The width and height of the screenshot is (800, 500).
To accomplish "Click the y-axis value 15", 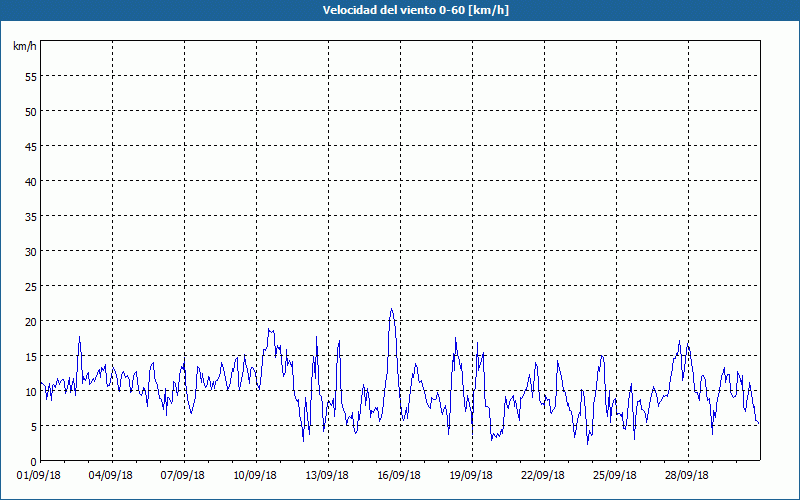I will pyautogui.click(x=31, y=357).
